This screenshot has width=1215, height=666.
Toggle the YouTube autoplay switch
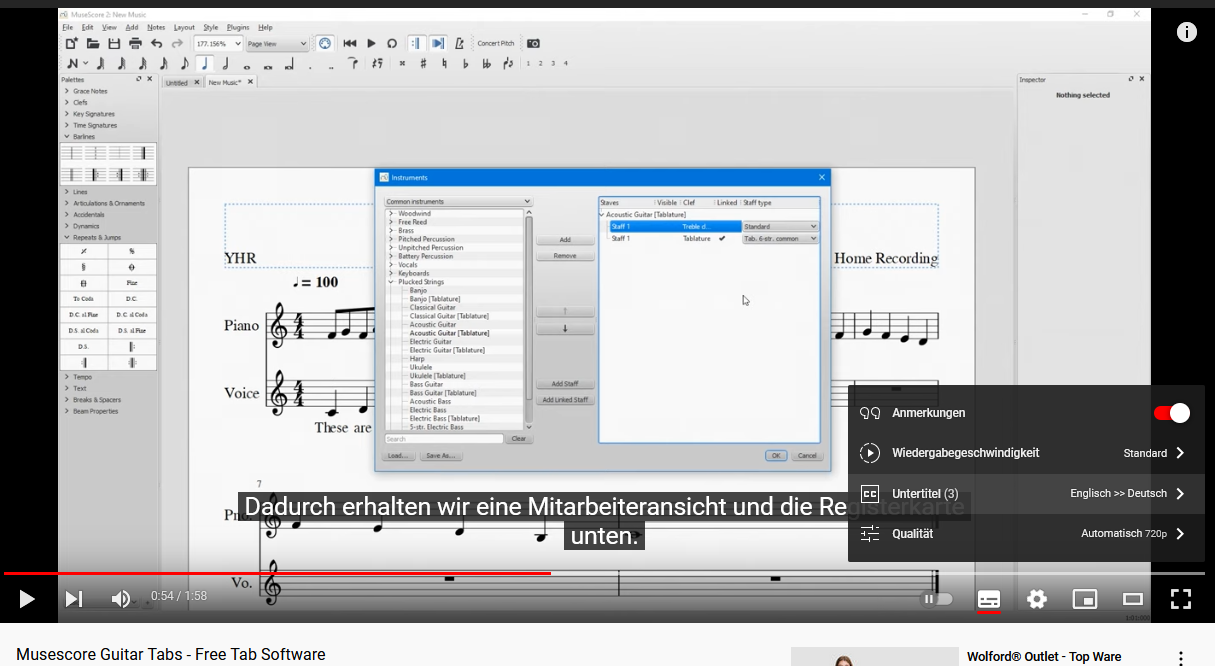coord(936,599)
